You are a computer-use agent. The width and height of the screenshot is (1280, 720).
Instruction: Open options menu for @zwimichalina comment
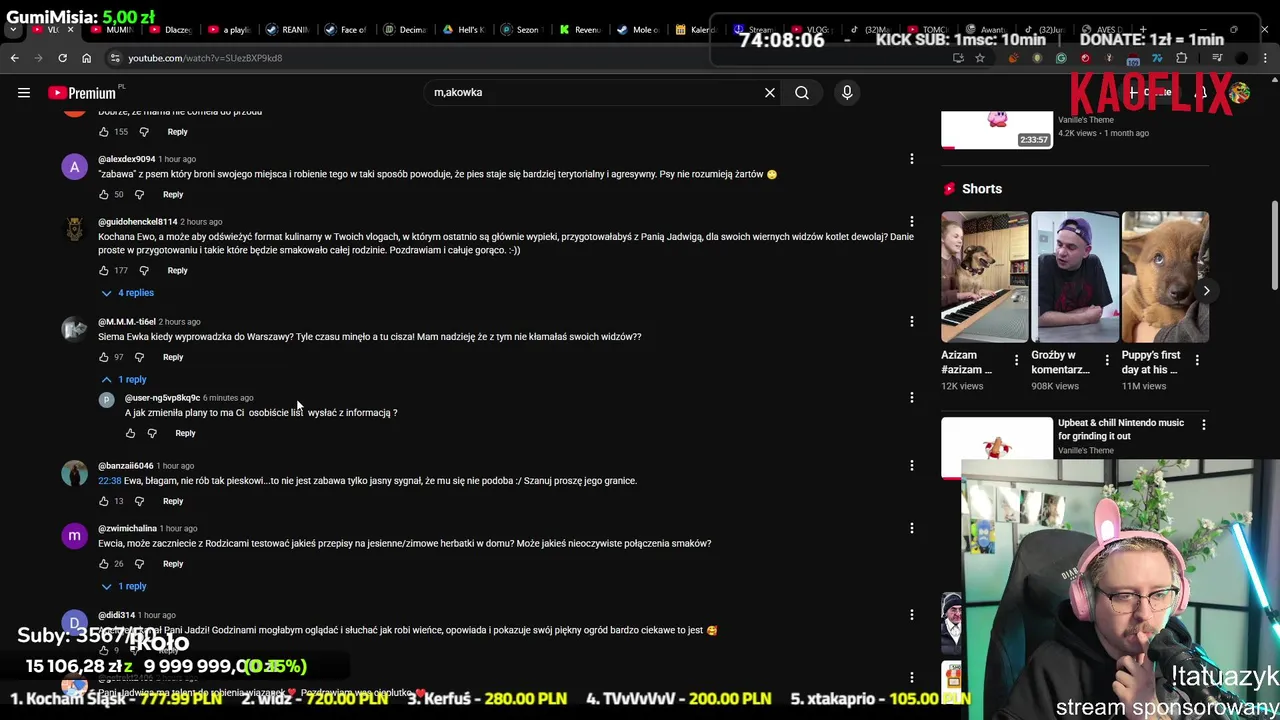click(x=911, y=529)
